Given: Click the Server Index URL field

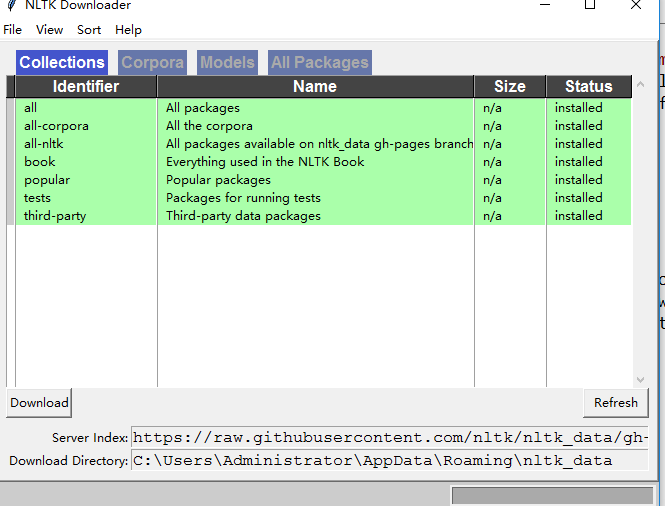Looking at the screenshot, I should coord(390,437).
